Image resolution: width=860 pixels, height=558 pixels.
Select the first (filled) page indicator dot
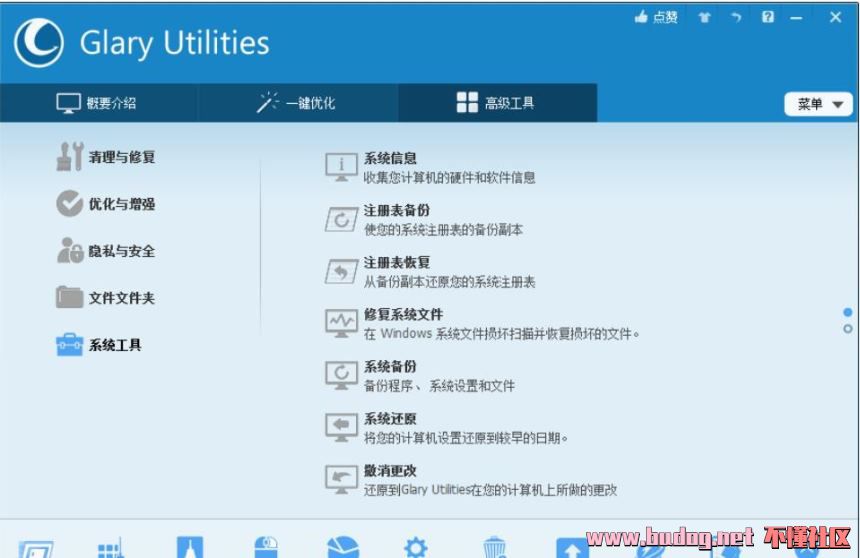pyautogui.click(x=848, y=312)
